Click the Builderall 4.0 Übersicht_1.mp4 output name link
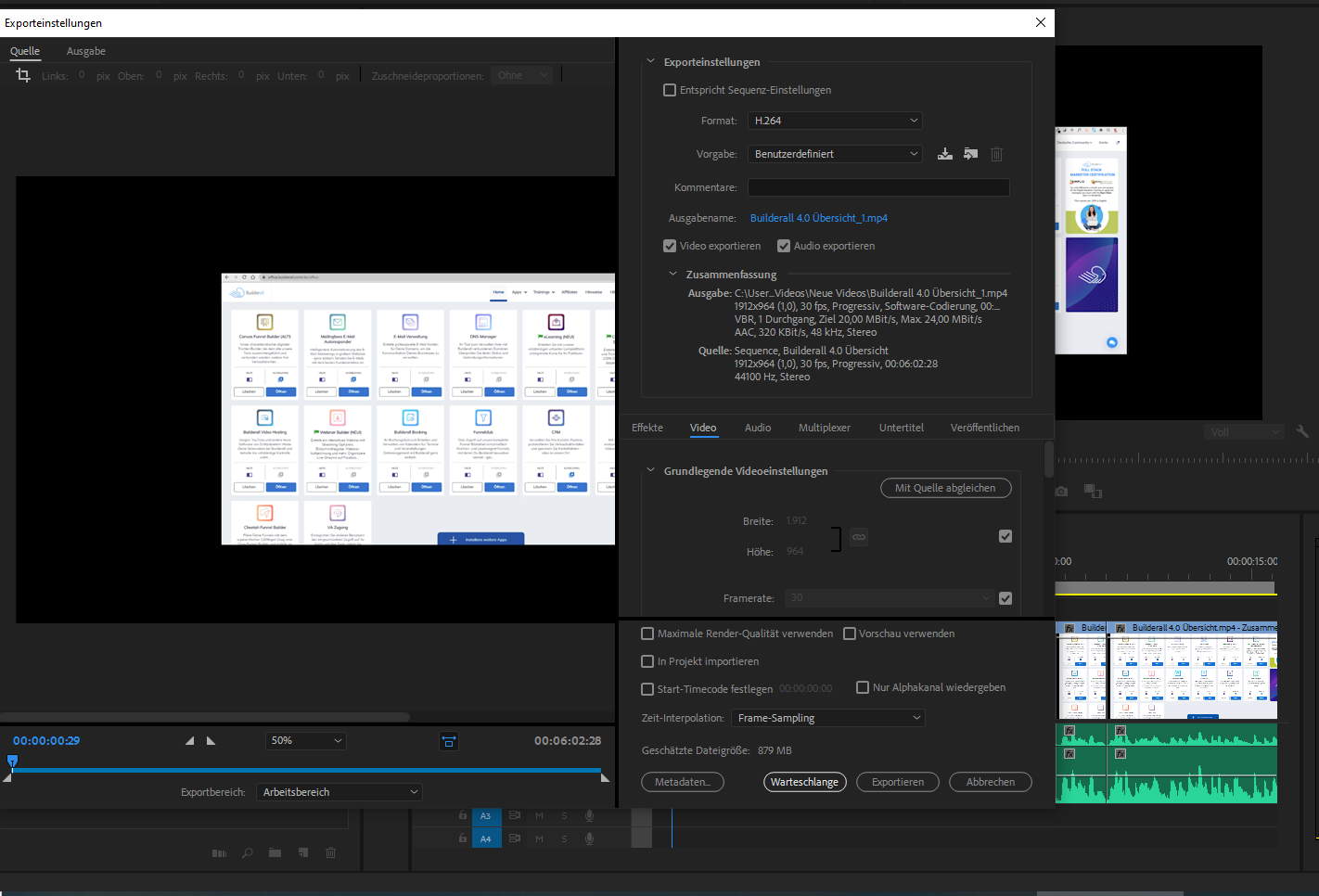 coord(819,218)
